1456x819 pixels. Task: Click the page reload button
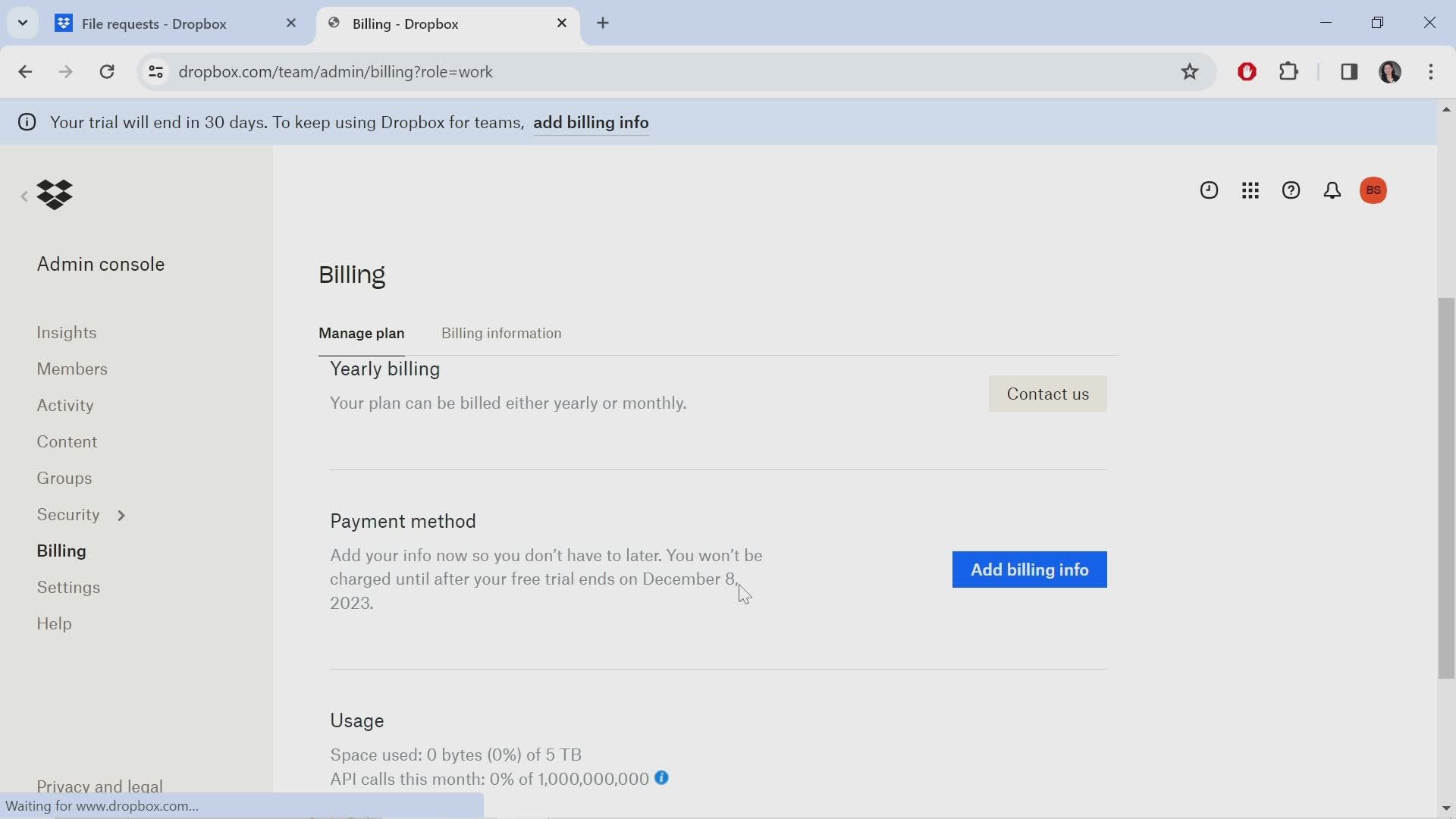click(x=107, y=71)
